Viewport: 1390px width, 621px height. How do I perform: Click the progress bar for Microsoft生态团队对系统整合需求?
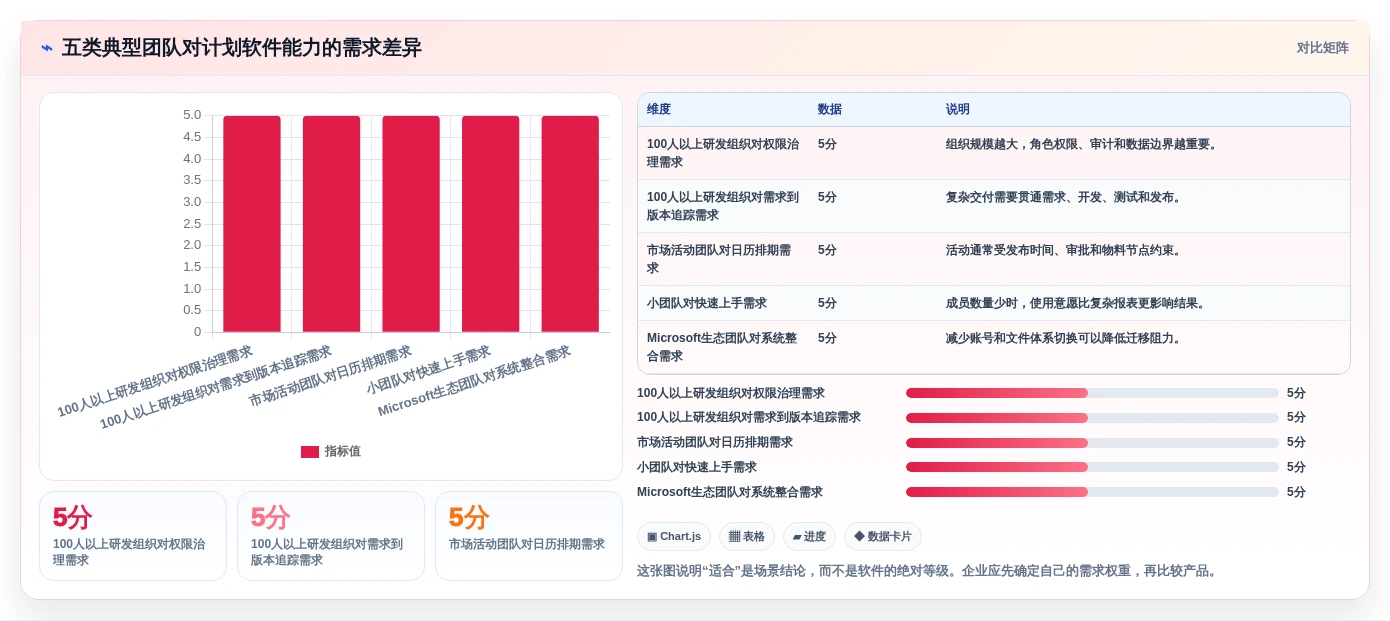[1092, 492]
